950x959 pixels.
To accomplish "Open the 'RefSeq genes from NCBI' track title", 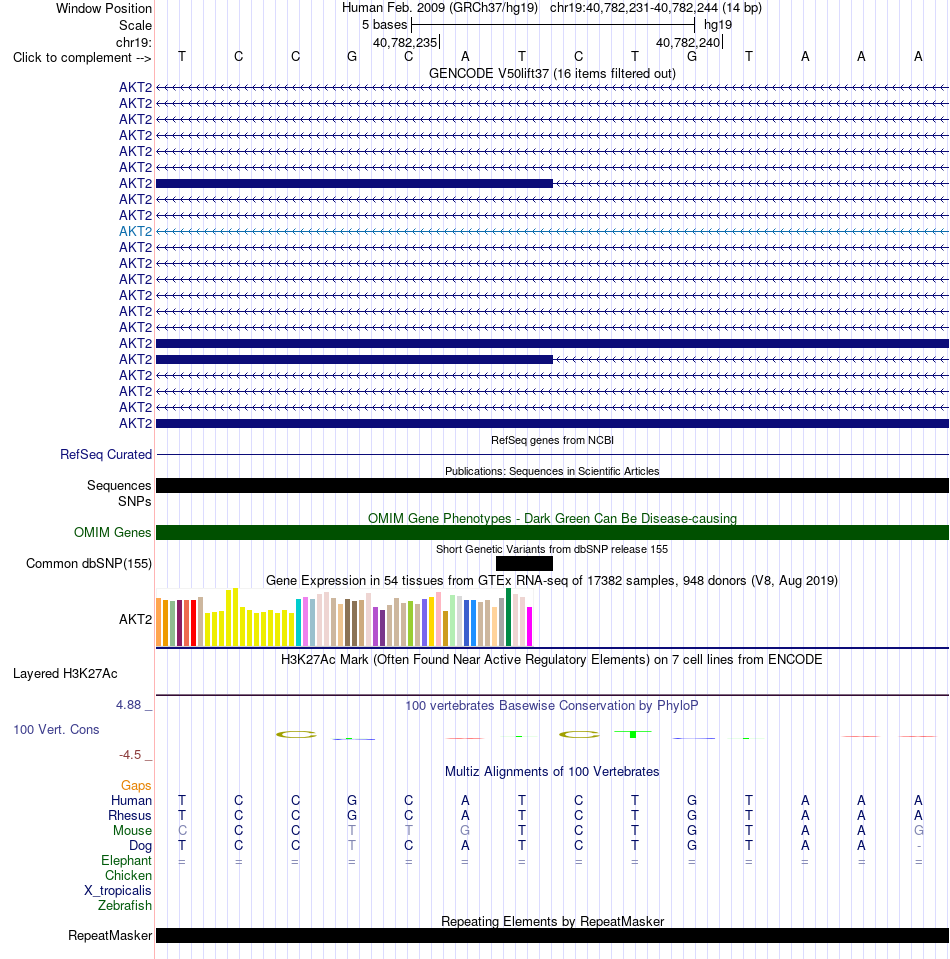I will coord(552,440).
